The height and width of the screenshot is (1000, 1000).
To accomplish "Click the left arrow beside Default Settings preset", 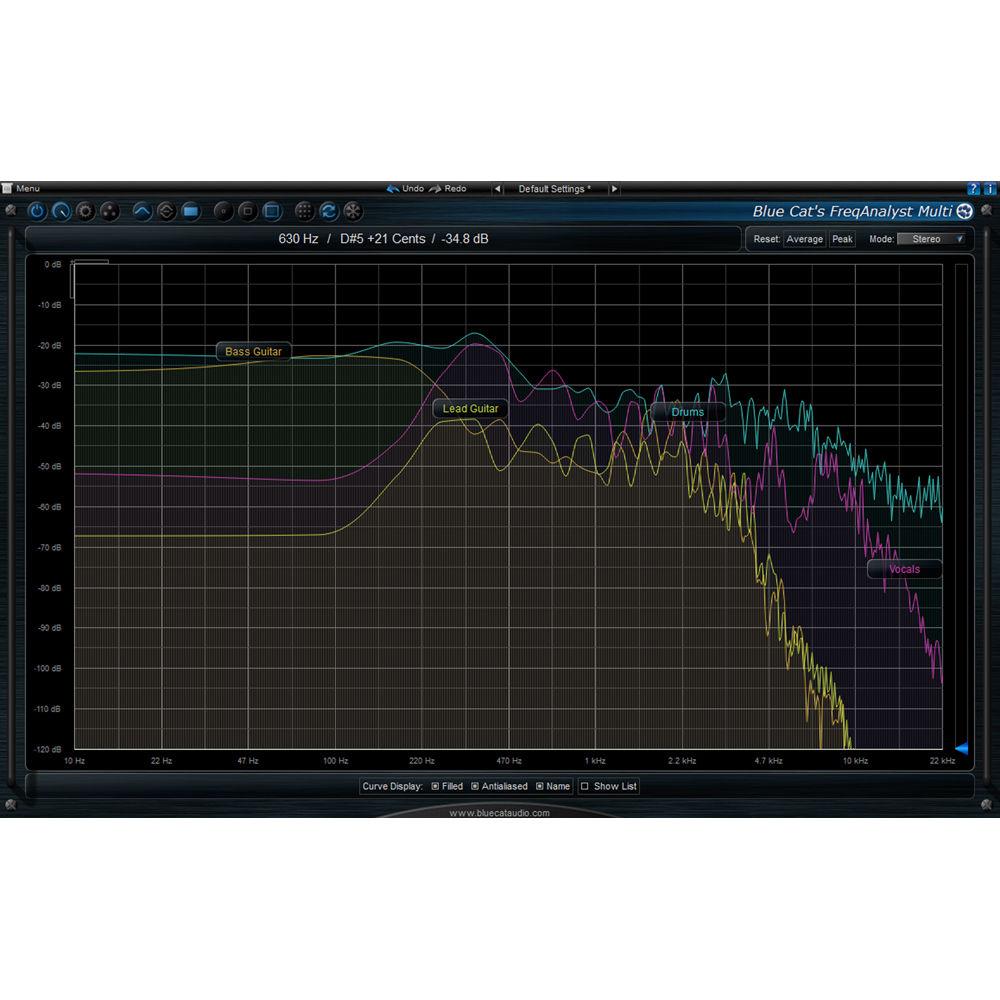I will coord(497,188).
